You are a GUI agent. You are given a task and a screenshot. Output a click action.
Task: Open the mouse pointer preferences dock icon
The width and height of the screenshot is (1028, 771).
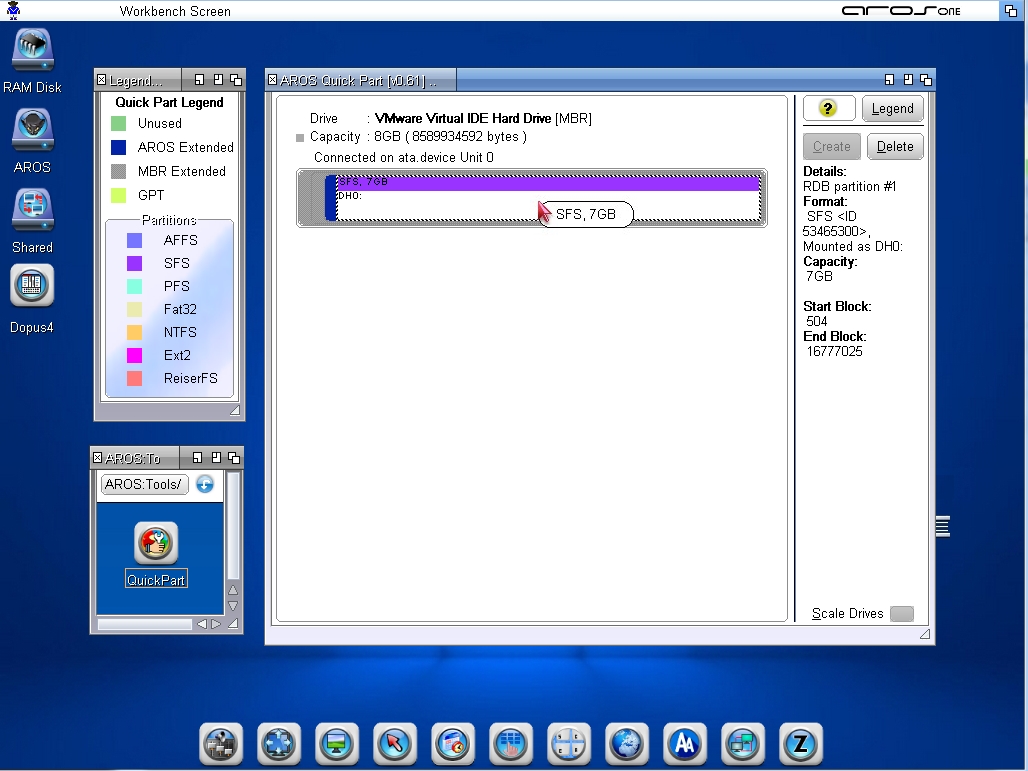pos(395,743)
